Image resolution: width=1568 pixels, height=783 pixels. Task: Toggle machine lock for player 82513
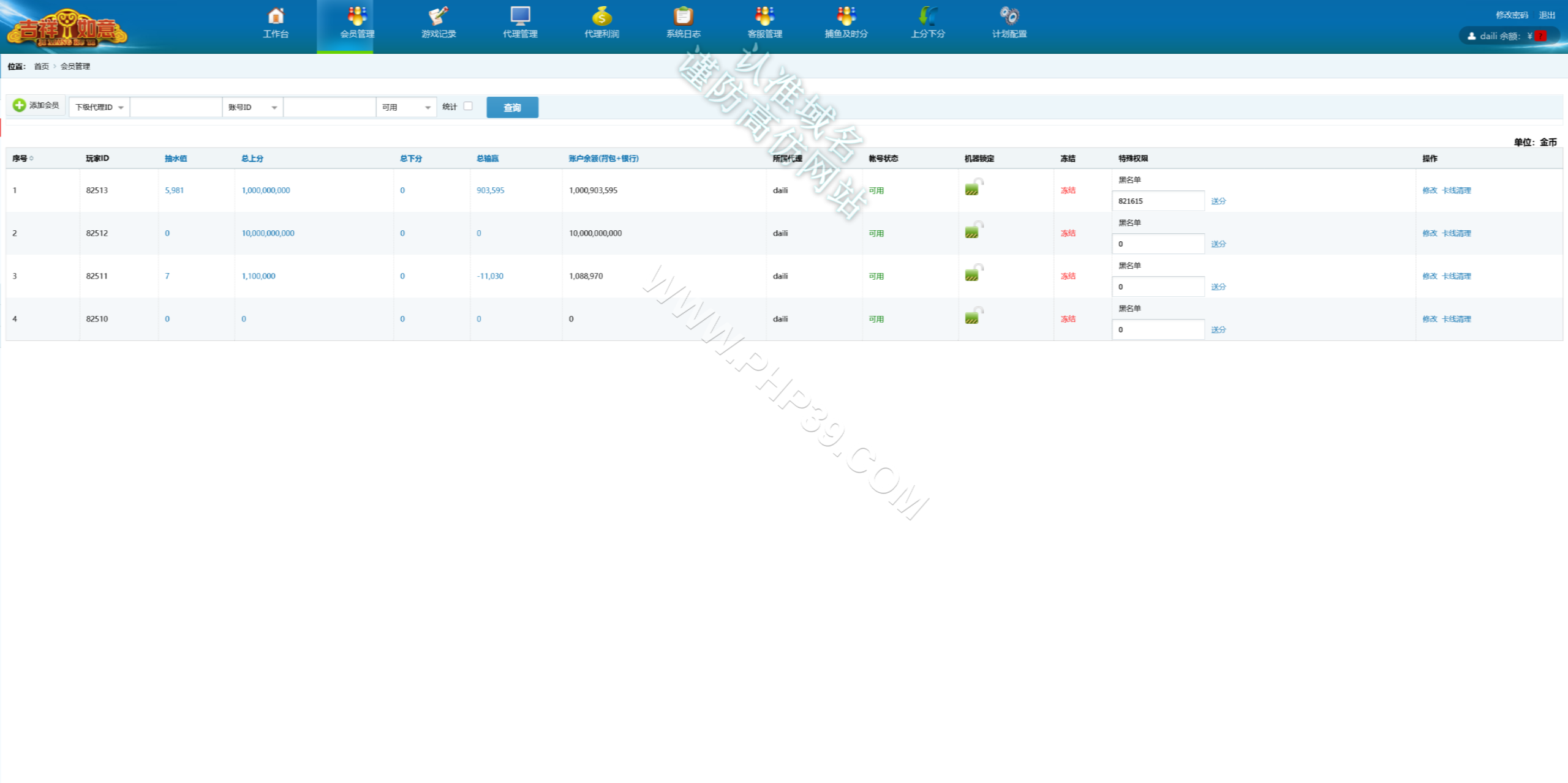coord(974,187)
